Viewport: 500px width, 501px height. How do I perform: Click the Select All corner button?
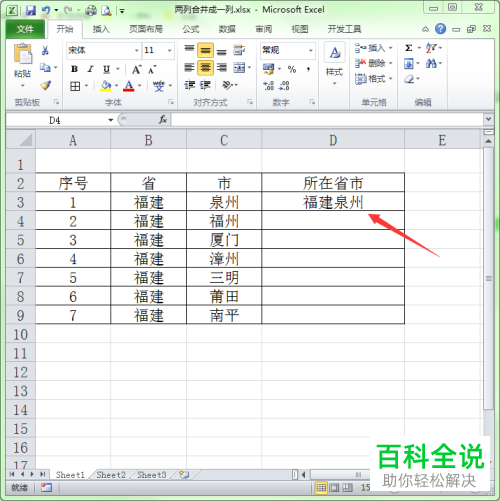(x=21, y=139)
